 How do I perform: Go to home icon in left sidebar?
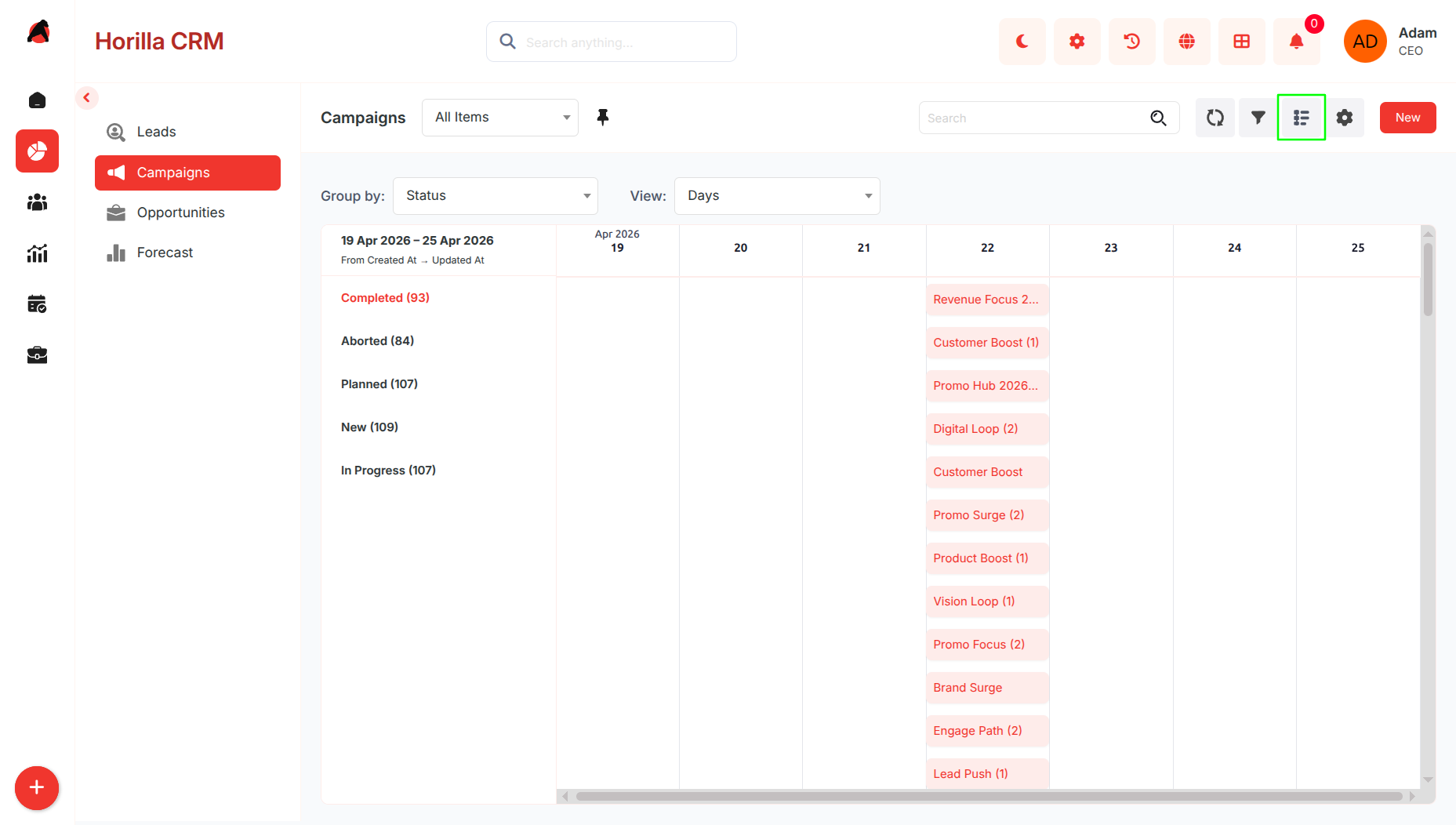coord(37,100)
